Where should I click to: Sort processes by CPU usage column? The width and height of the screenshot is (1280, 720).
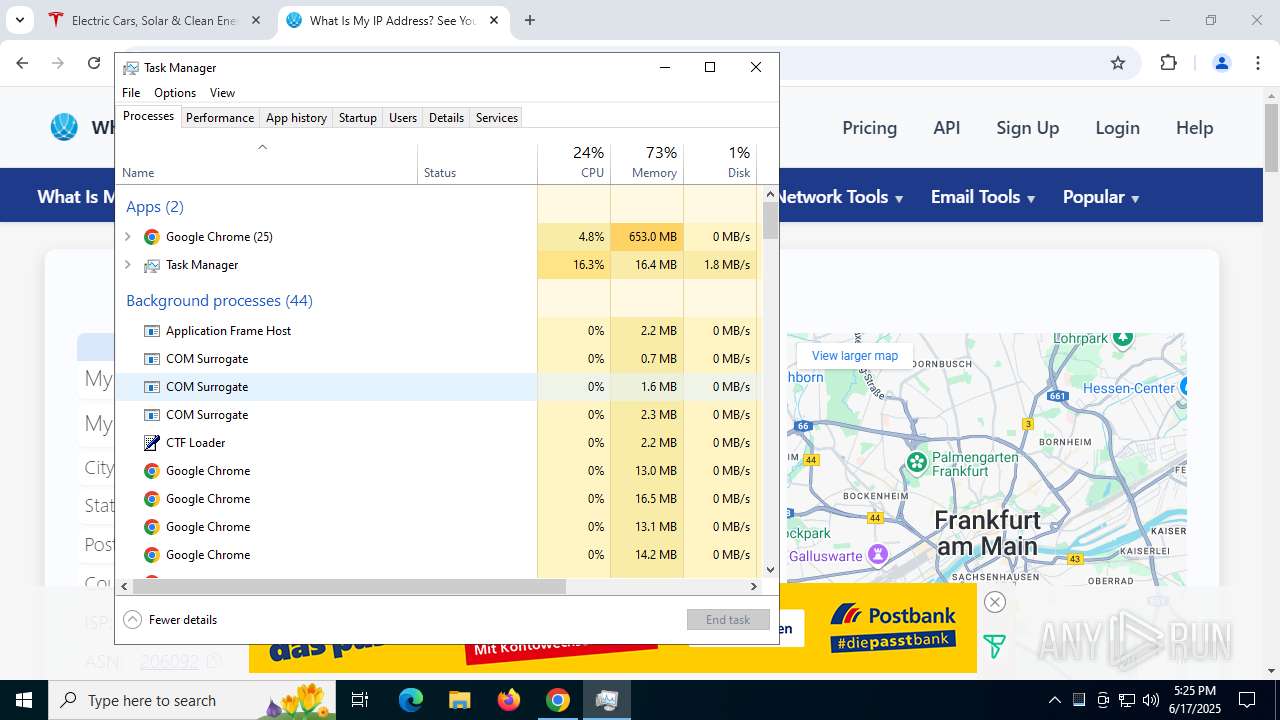(x=574, y=164)
